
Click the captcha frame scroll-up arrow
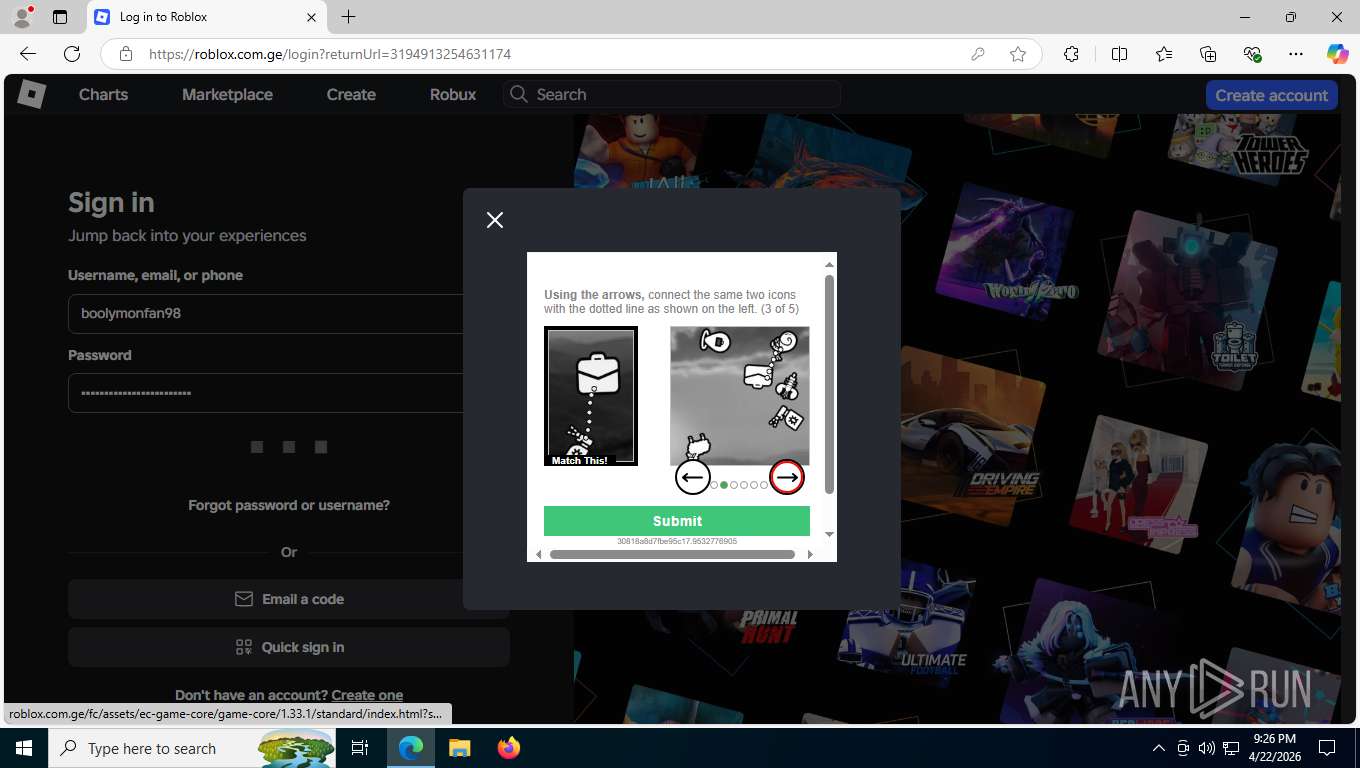tap(829, 264)
